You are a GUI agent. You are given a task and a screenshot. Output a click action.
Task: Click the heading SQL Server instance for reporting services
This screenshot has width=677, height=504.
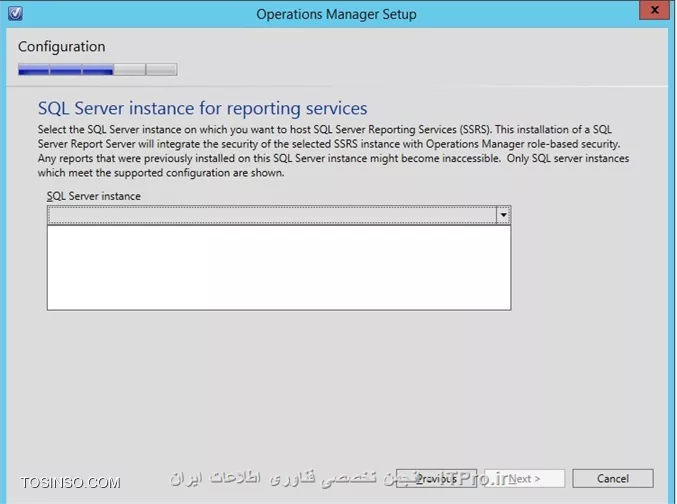click(x=202, y=108)
